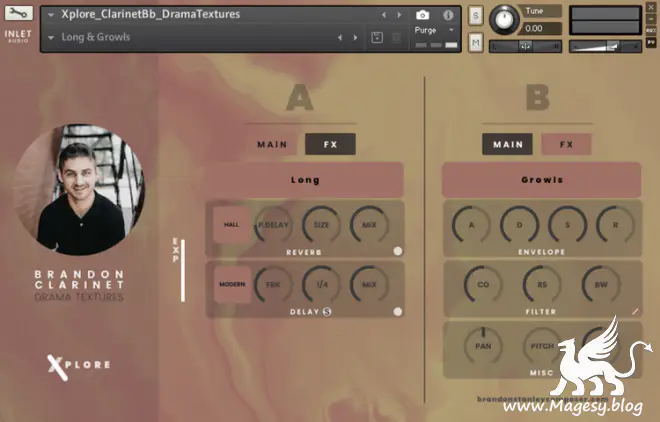Viewport: 660px width, 422px height.
Task: Click the layer B header letter
Action: pos(538,98)
